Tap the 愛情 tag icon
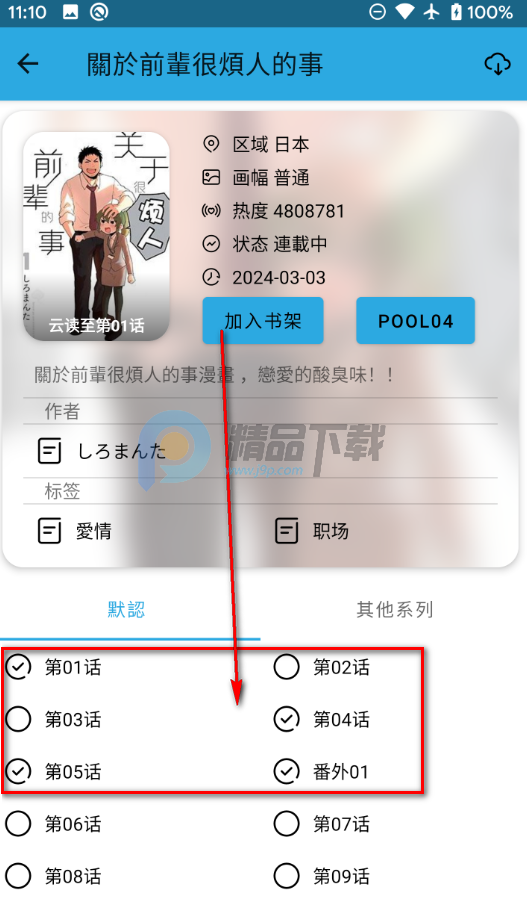Screen dimensions: 527x903 click(x=50, y=531)
